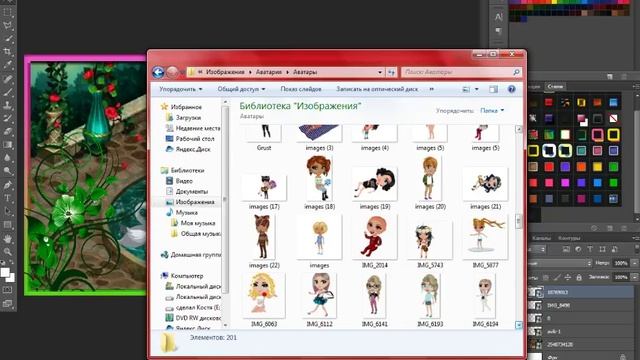Select the Rectangle shape tool in Photoshop

pos(8,224)
